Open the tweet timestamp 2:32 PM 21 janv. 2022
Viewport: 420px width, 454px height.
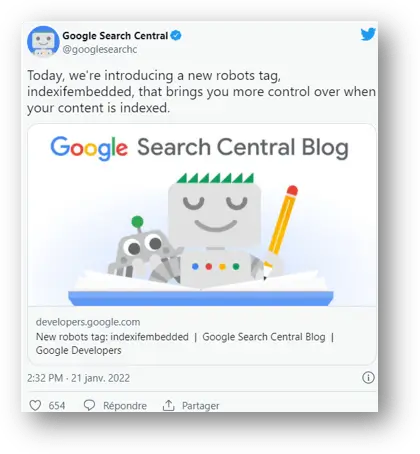point(78,378)
